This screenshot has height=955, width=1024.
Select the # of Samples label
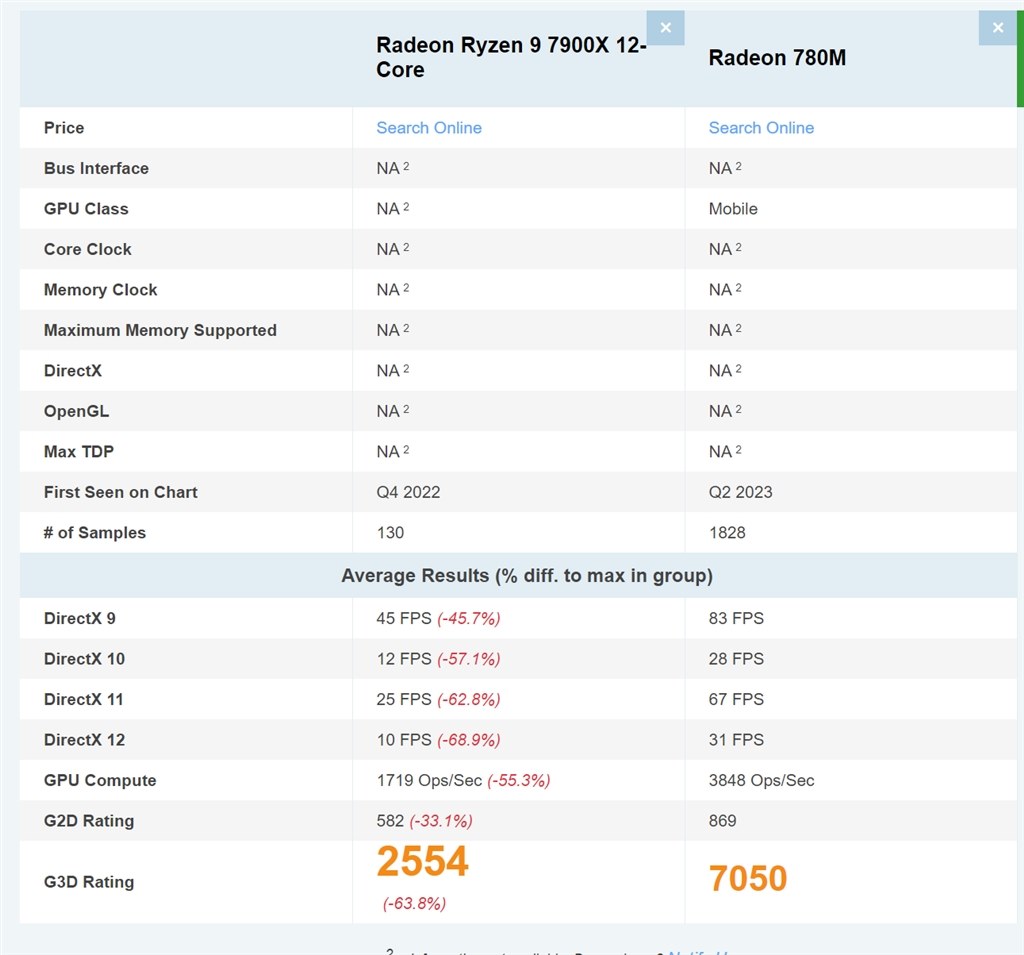coord(95,533)
